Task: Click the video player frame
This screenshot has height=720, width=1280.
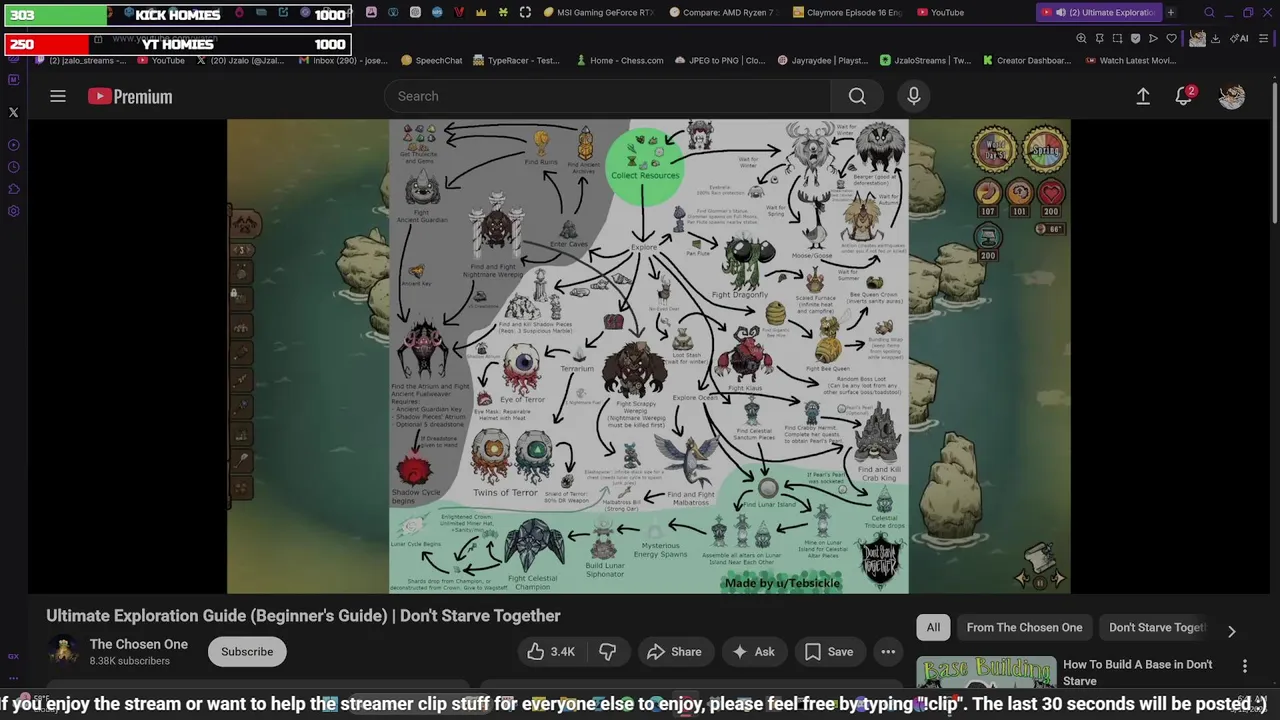Action: pyautogui.click(x=648, y=356)
